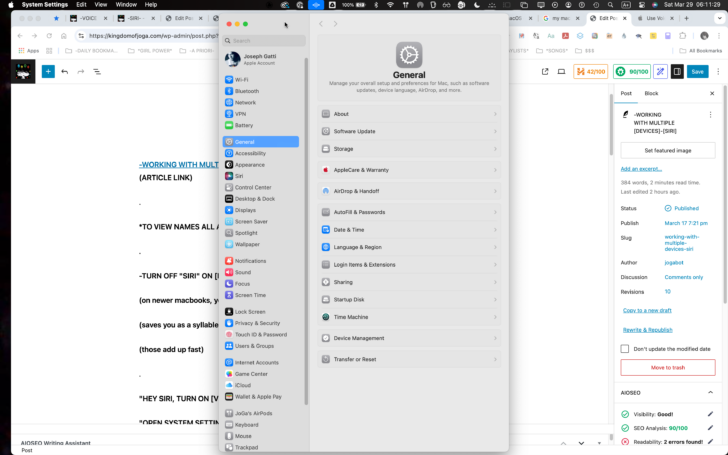This screenshot has height=455, width=728.
Task: Click the undo arrow in editor toolbar
Action: (x=64, y=72)
